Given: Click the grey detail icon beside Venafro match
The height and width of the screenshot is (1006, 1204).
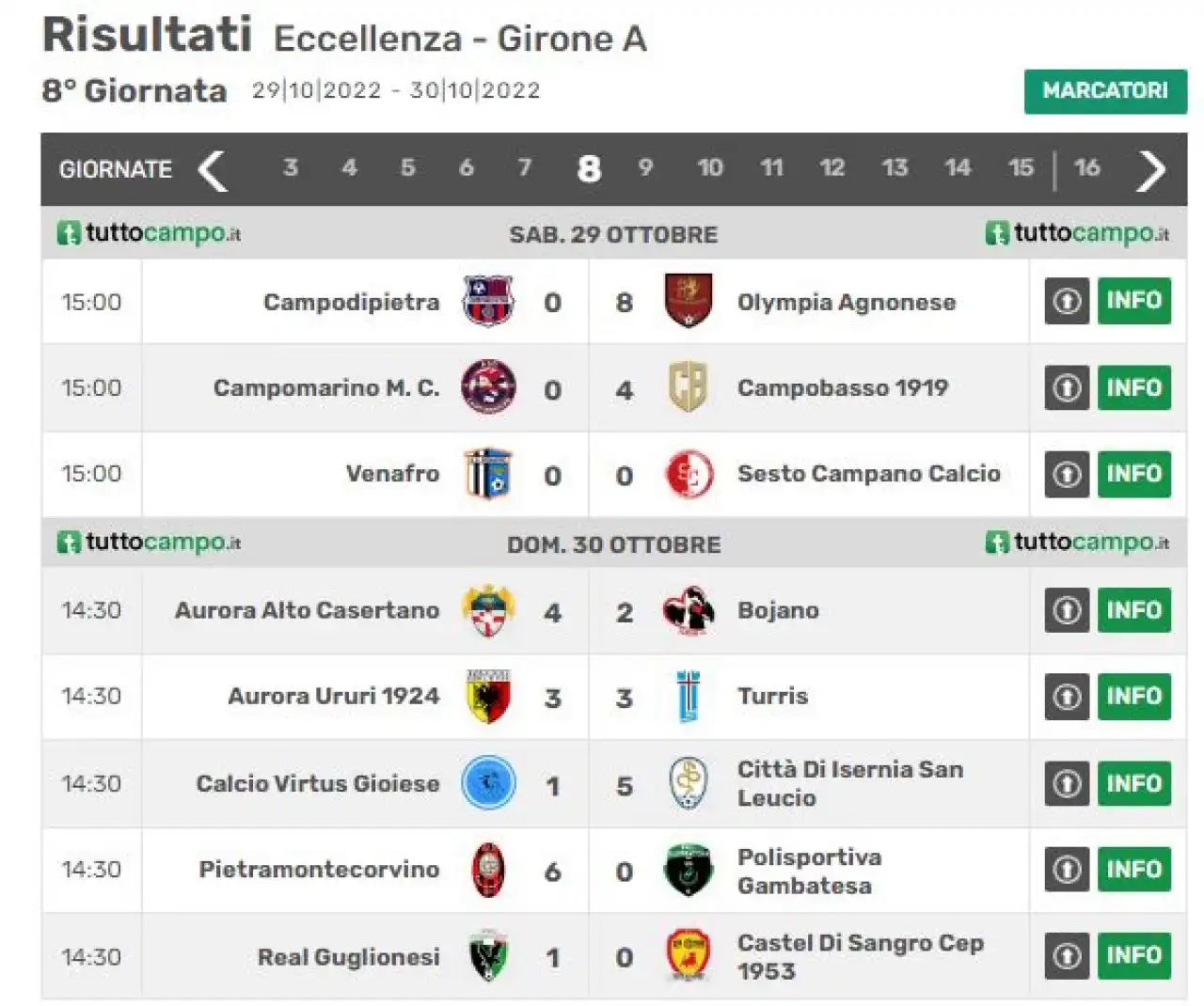Looking at the screenshot, I should 1067,474.
